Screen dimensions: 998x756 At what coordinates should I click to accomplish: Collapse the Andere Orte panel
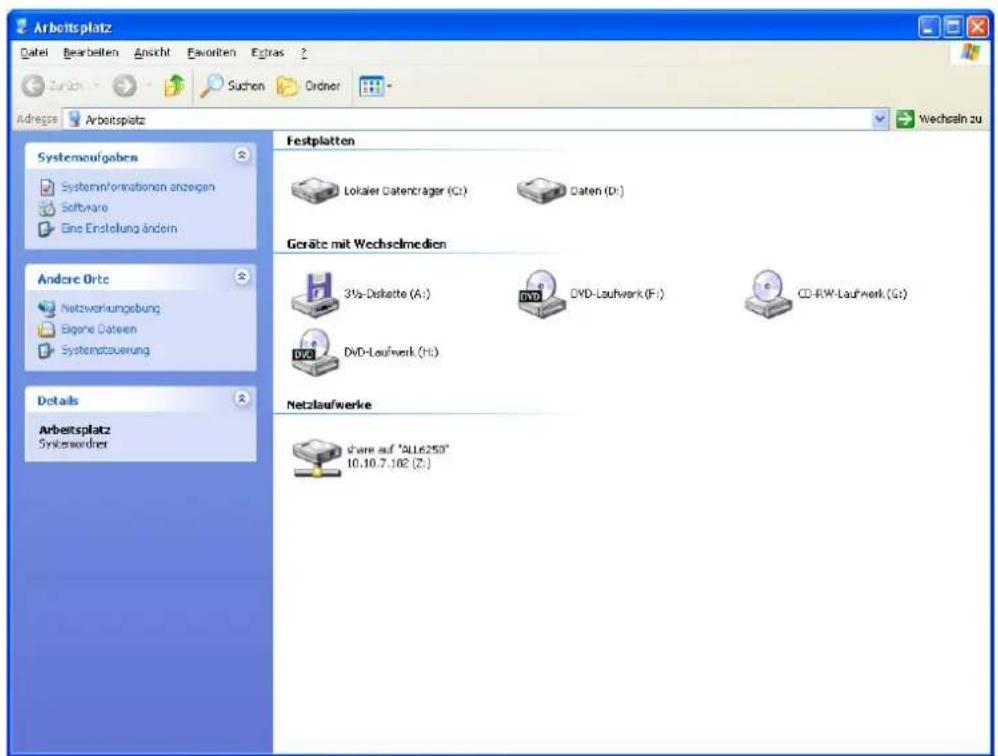[x=242, y=276]
